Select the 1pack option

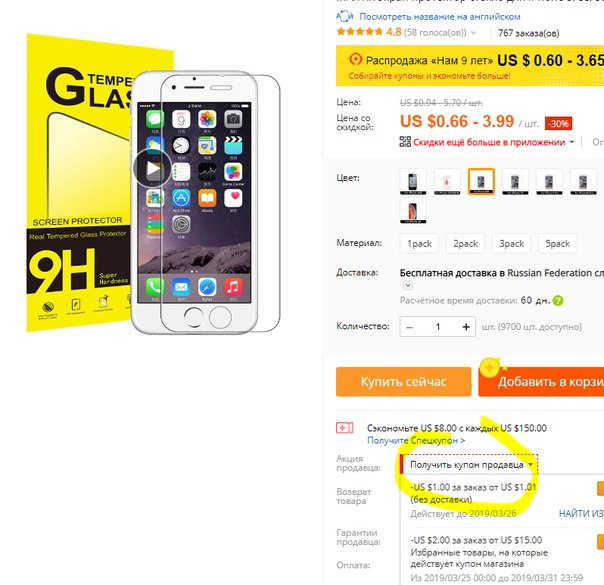click(x=419, y=243)
